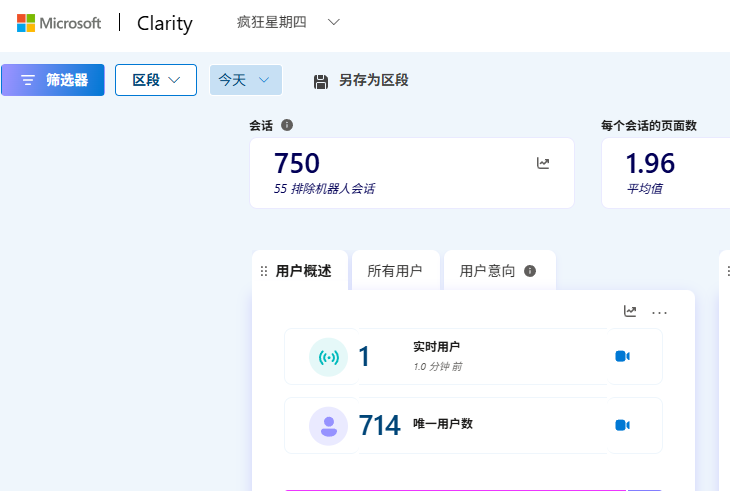This screenshot has height=491, width=730.
Task: Click the live users broadcast icon
Action: (328, 357)
